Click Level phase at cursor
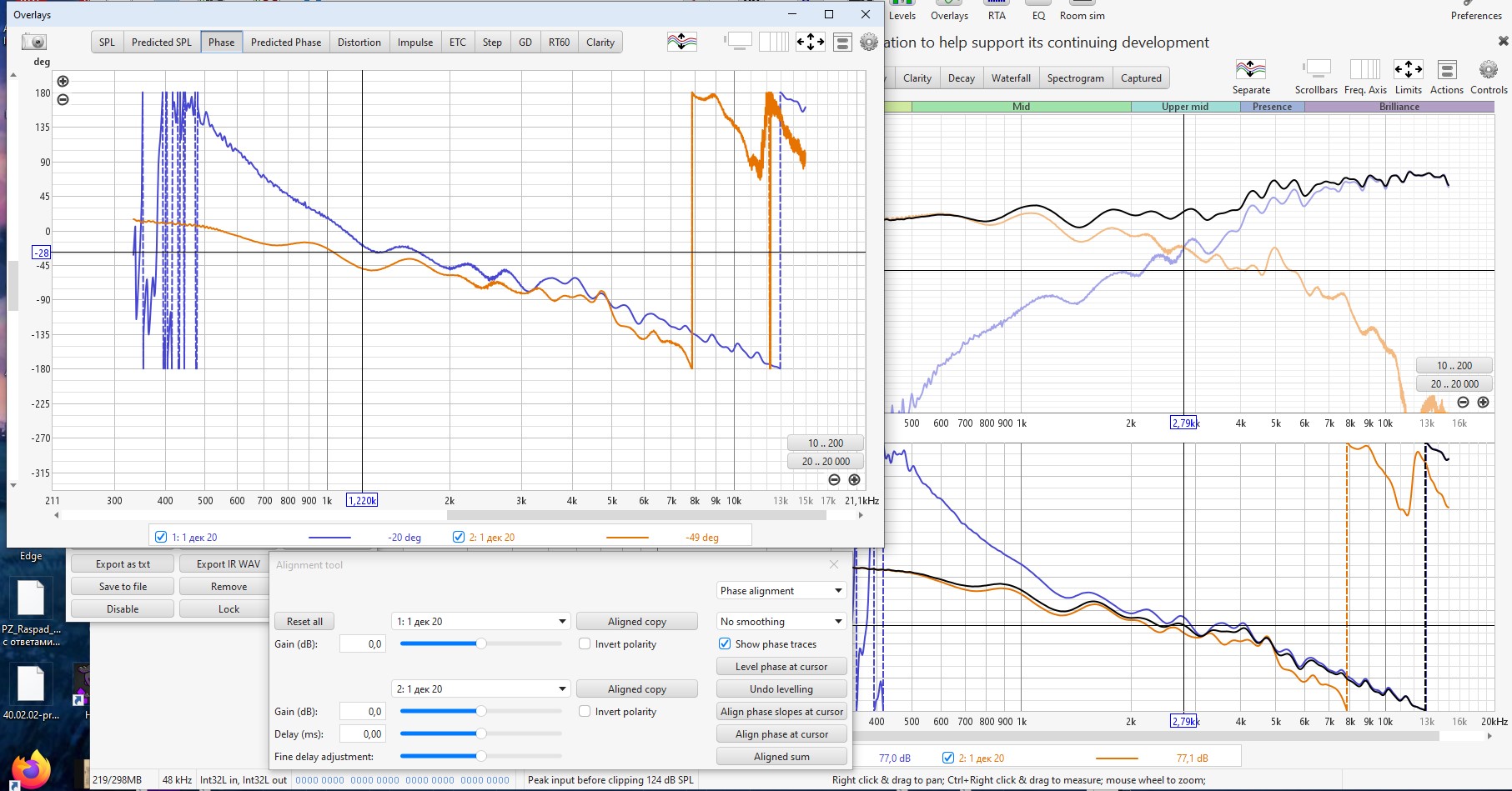 point(781,666)
